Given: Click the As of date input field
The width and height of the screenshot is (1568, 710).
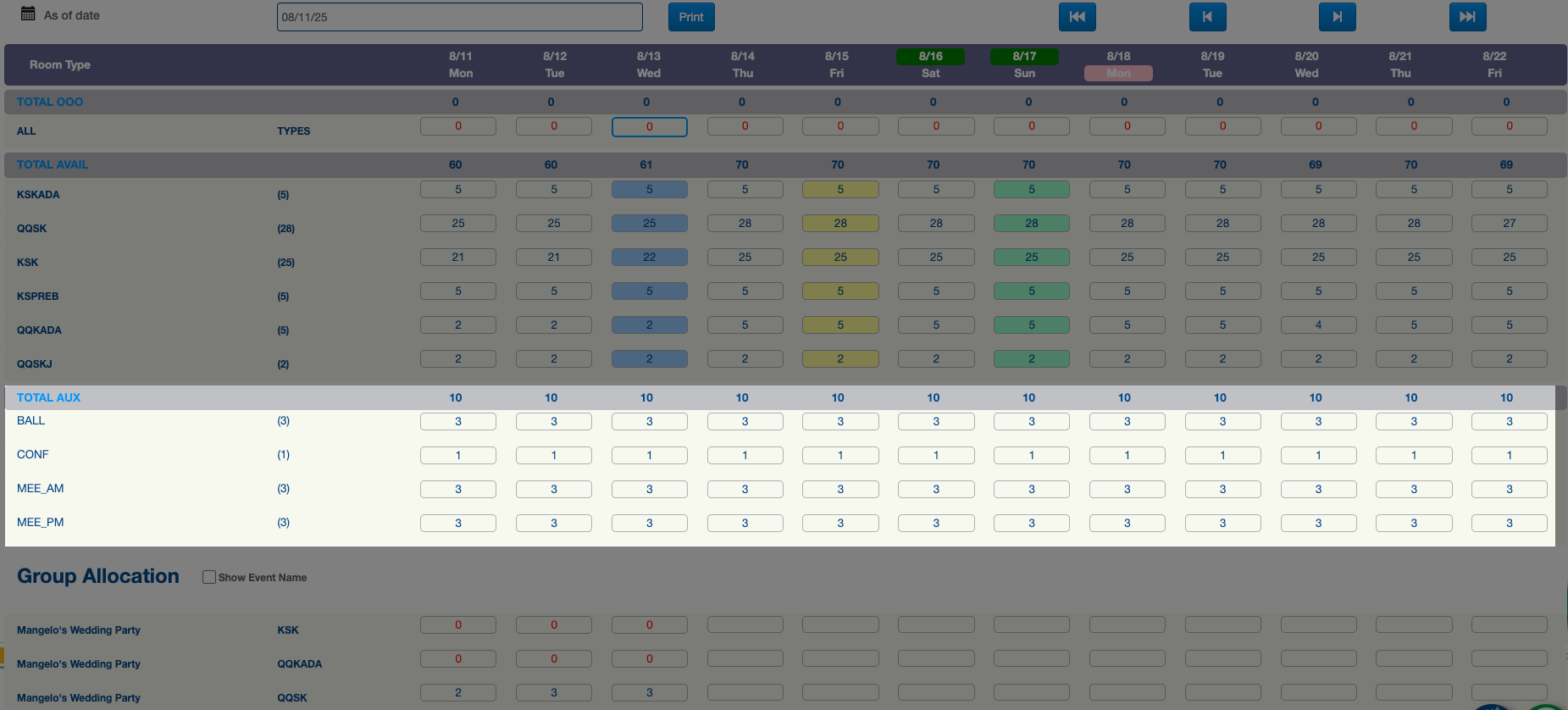Looking at the screenshot, I should click(459, 17).
